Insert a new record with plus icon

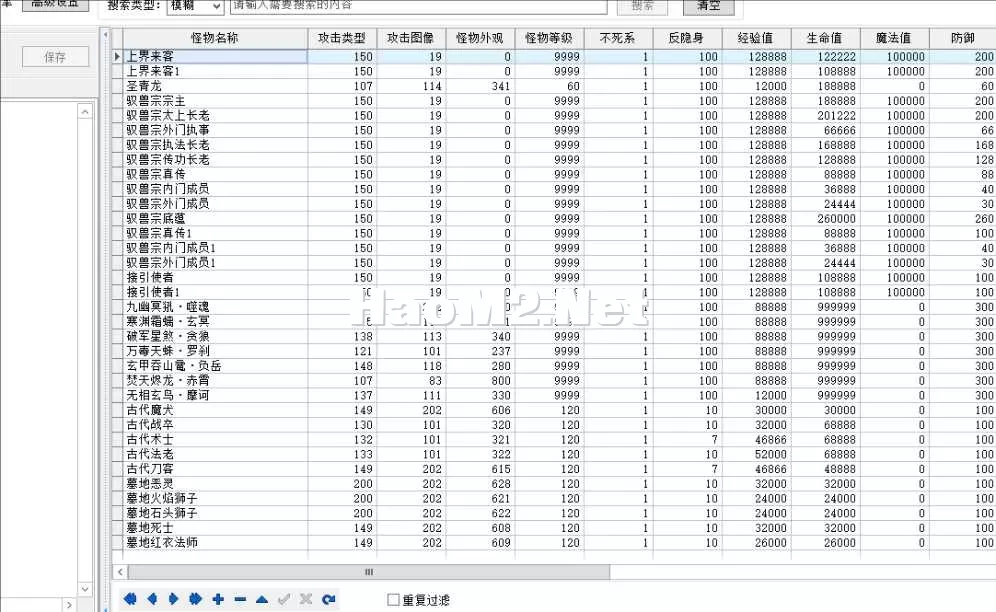coord(218,599)
